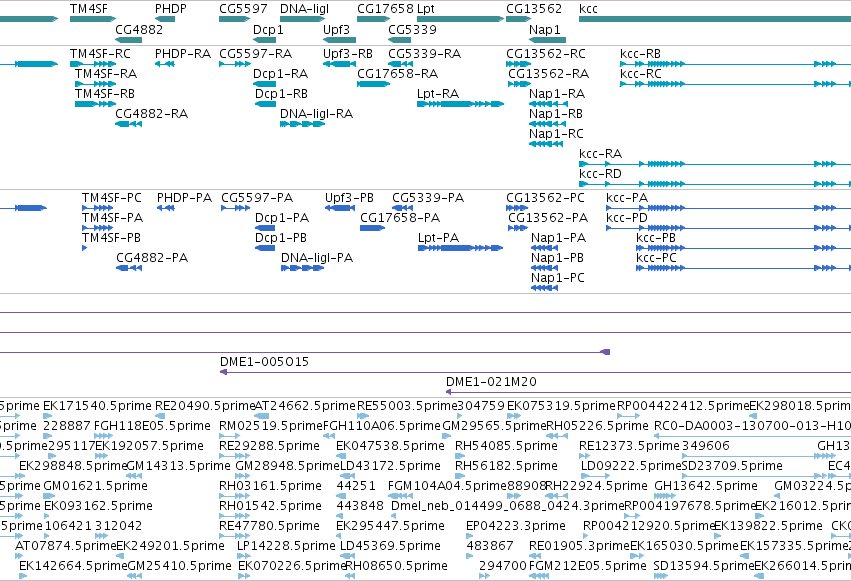This screenshot has width=851, height=581.
Task: Select protein Dcp1-PA
Action: coord(282,218)
